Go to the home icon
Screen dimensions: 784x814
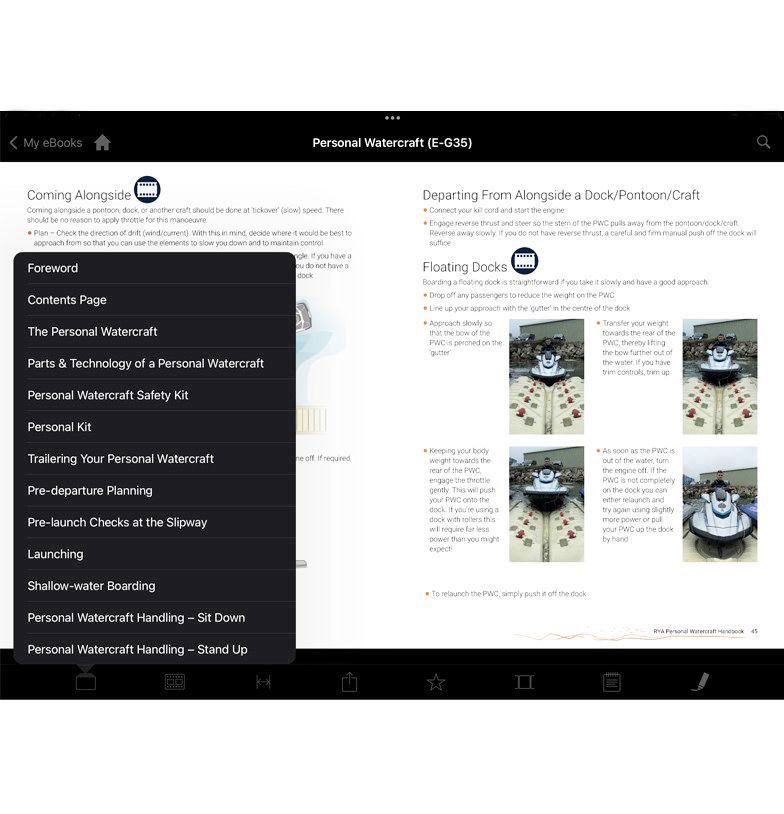[x=102, y=143]
